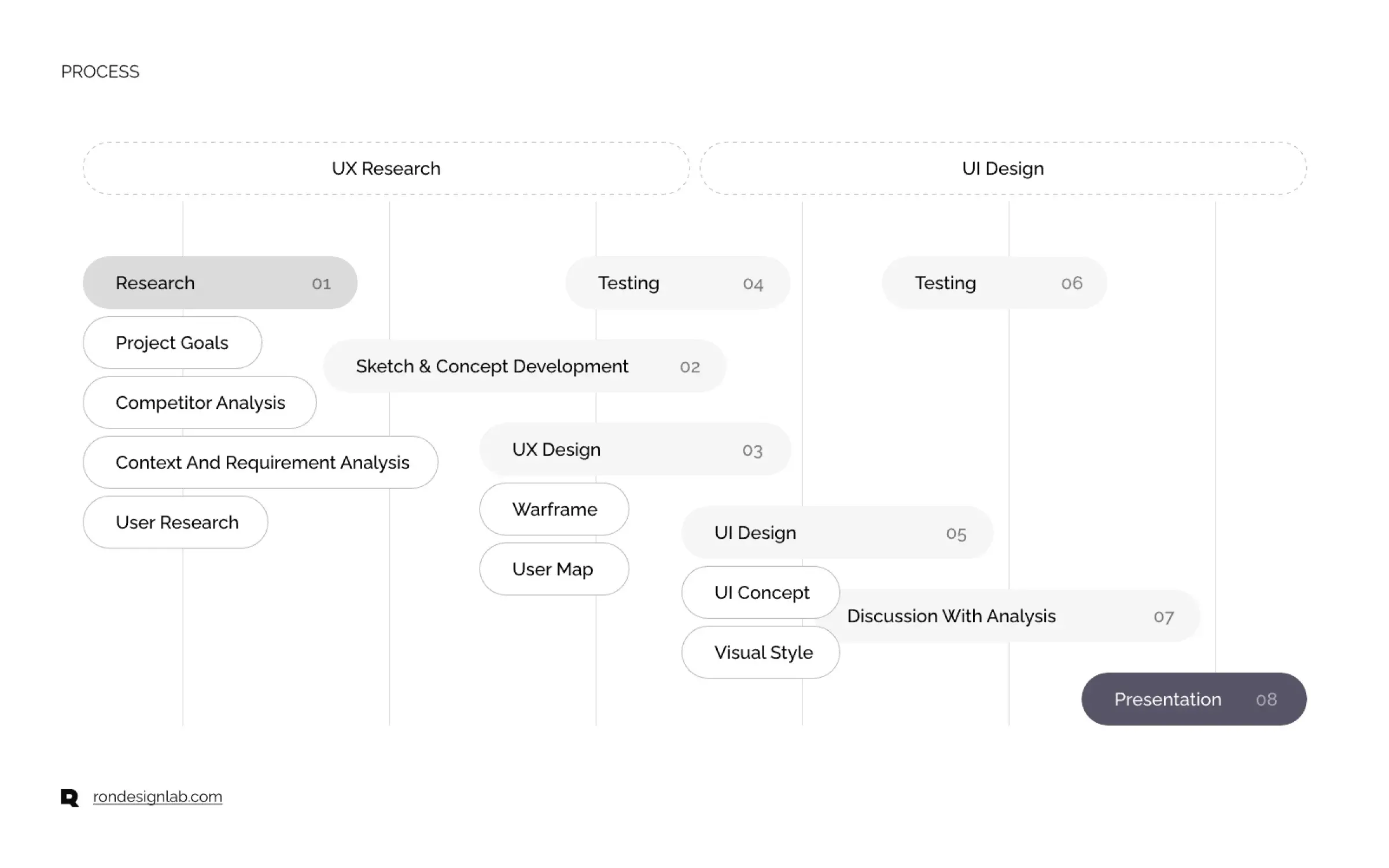Click the Project Goals item
The image size is (1389, 868).
click(172, 342)
